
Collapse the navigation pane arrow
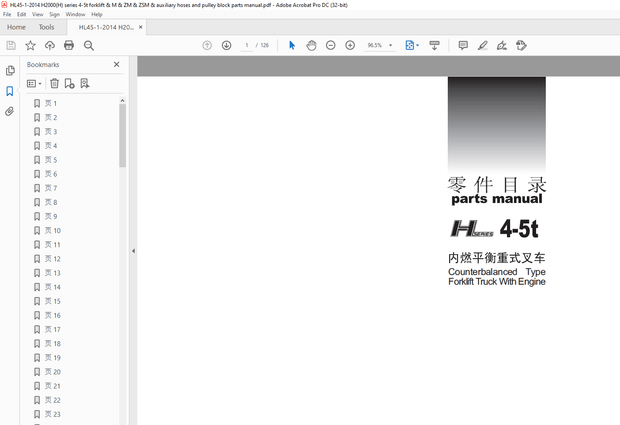coord(134,251)
